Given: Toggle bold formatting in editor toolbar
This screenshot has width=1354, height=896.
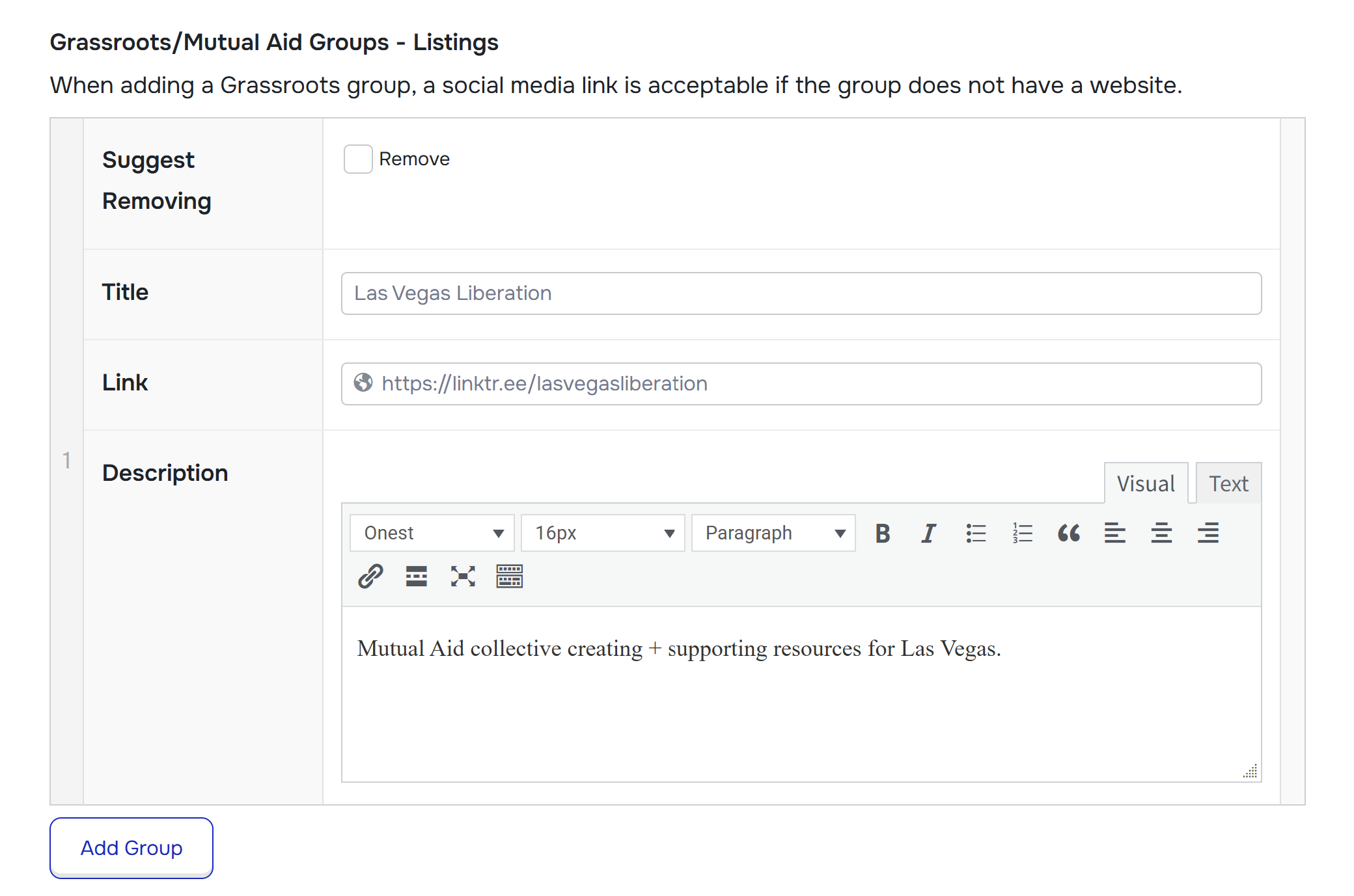Looking at the screenshot, I should pos(882,533).
